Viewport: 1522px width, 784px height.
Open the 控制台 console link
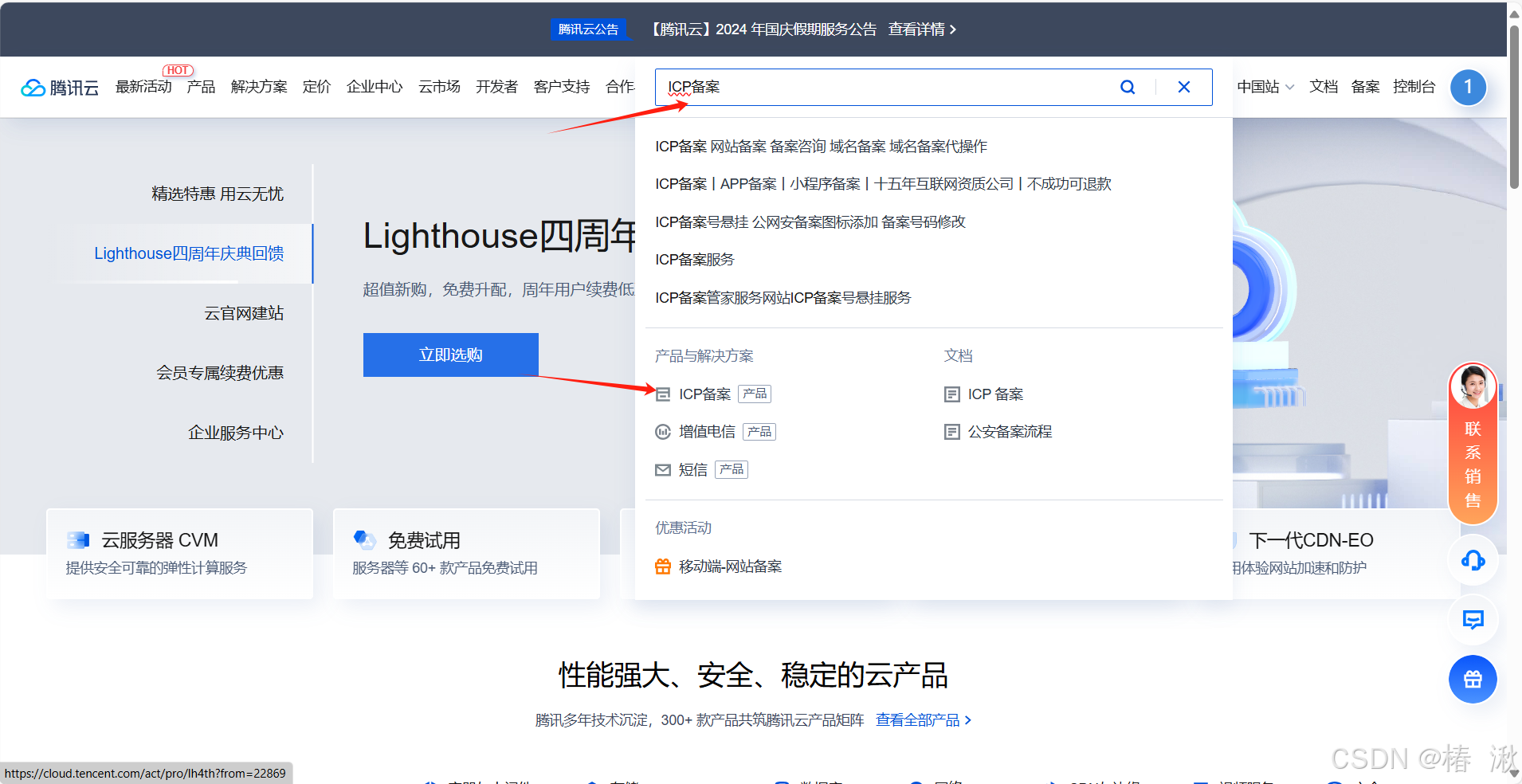1414,87
